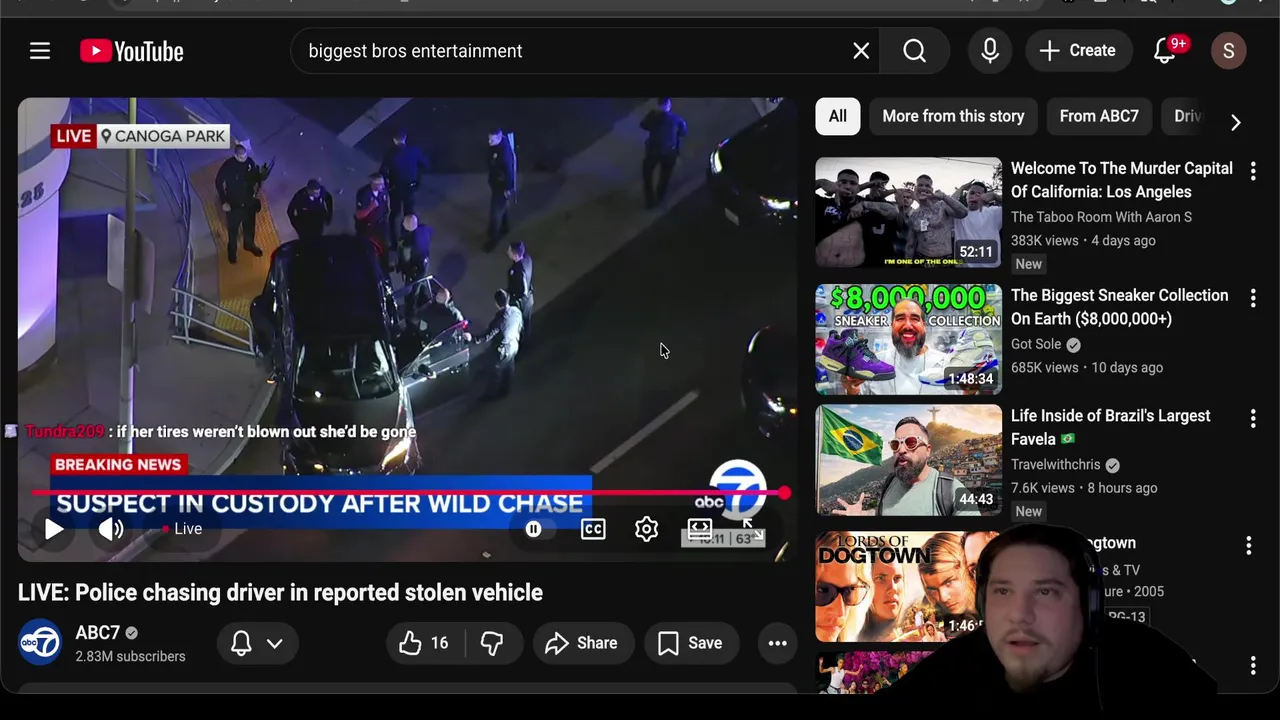Image resolution: width=1280 pixels, height=720 pixels.
Task: Open the ABC7 channel avatar
Action: pyautogui.click(x=40, y=643)
